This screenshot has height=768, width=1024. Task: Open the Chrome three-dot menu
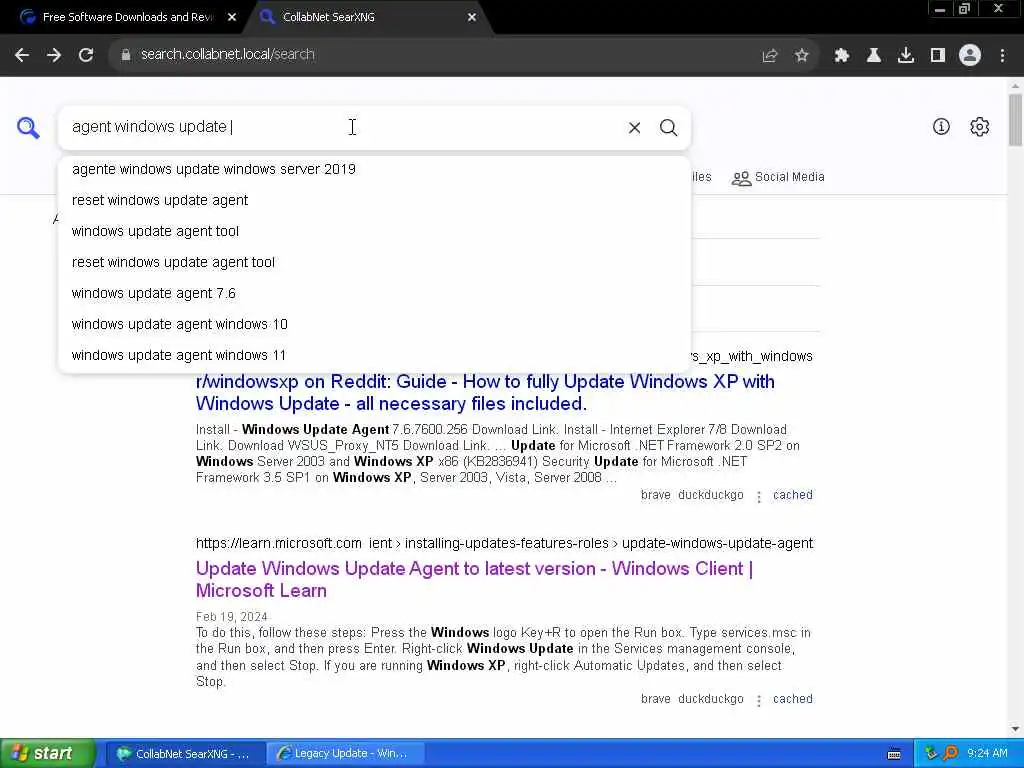[x=1002, y=56]
